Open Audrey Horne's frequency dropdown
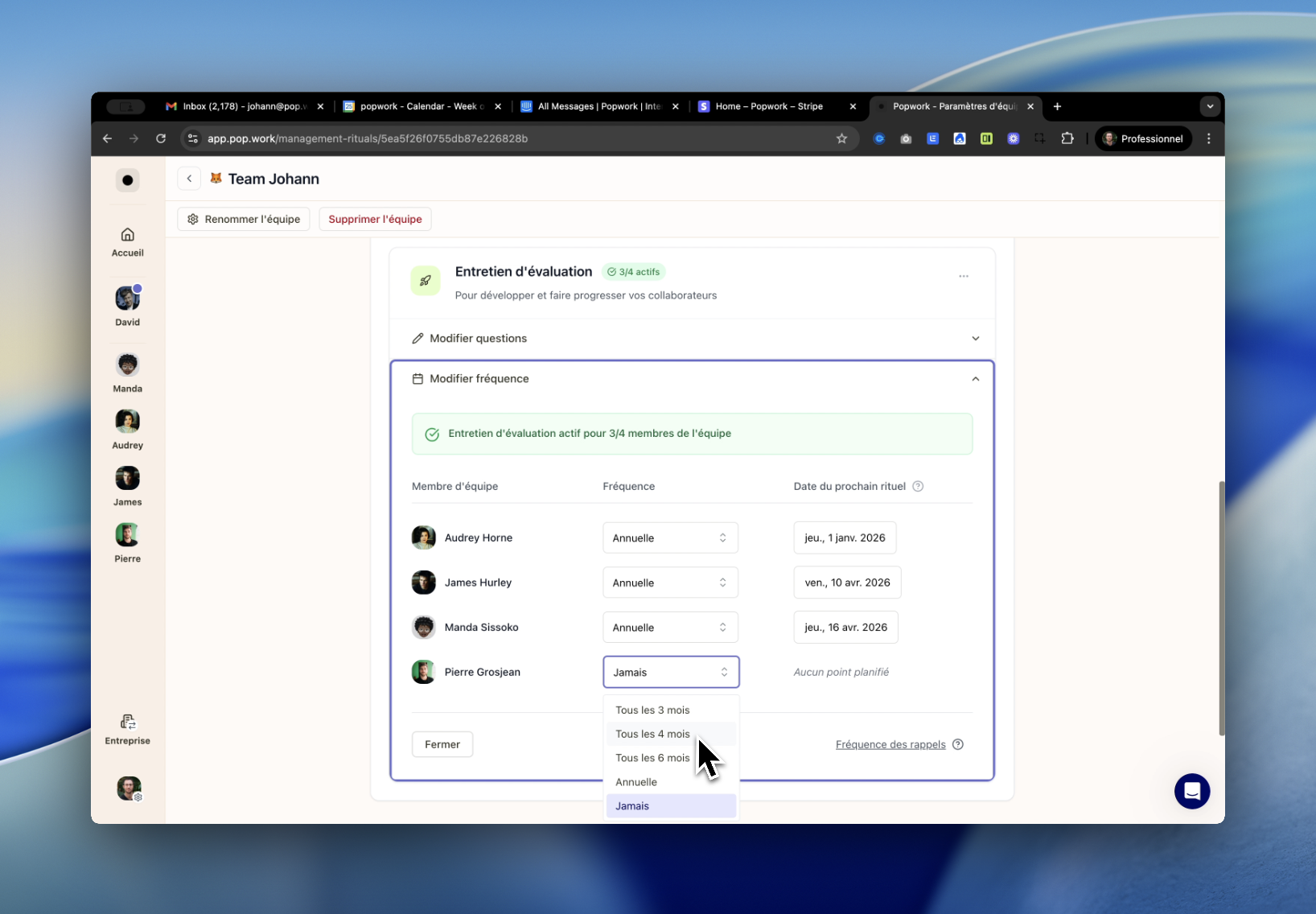 click(670, 538)
